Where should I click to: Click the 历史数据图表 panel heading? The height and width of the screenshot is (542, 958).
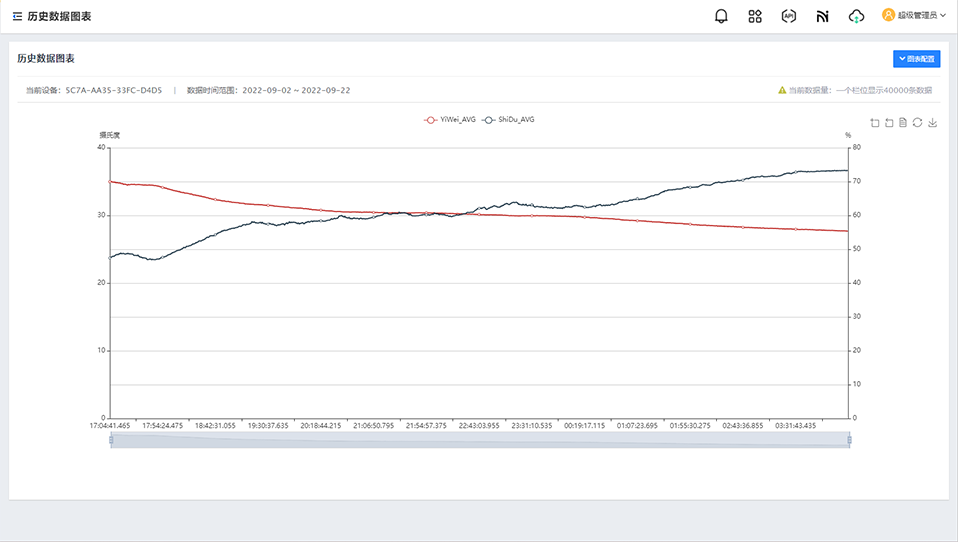(x=46, y=59)
